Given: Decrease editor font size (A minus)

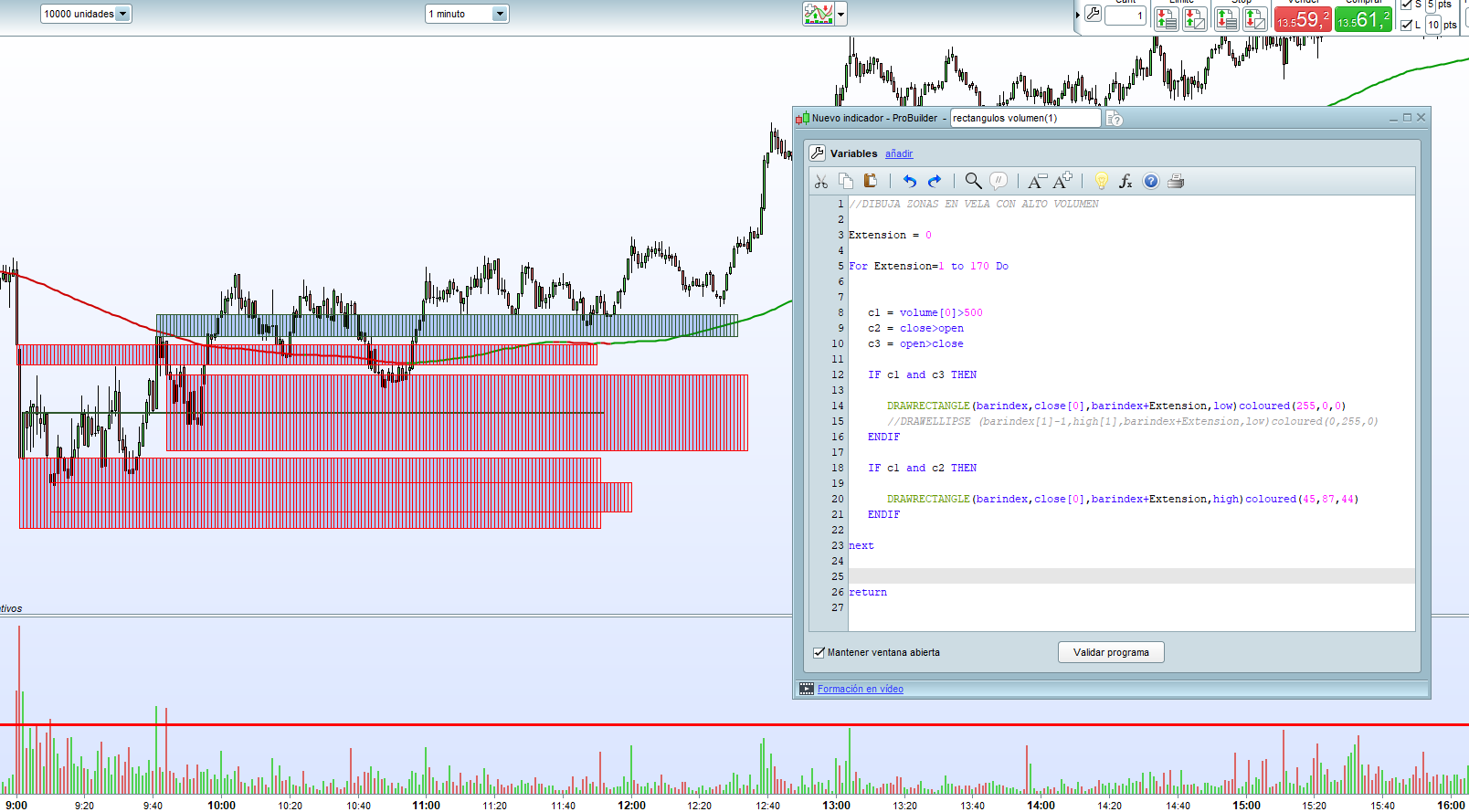Looking at the screenshot, I should tap(1037, 181).
